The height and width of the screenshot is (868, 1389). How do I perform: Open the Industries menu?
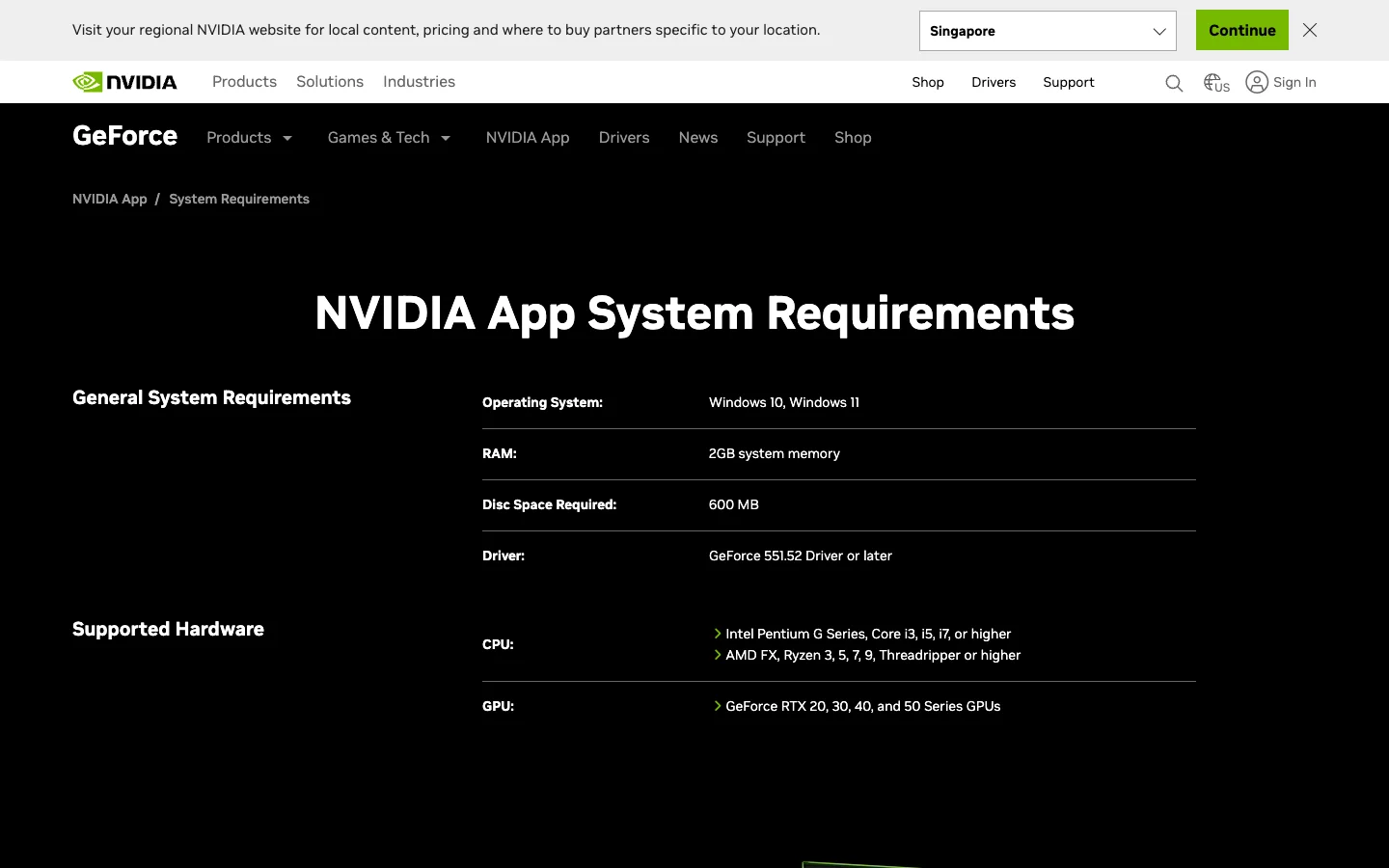click(x=419, y=82)
